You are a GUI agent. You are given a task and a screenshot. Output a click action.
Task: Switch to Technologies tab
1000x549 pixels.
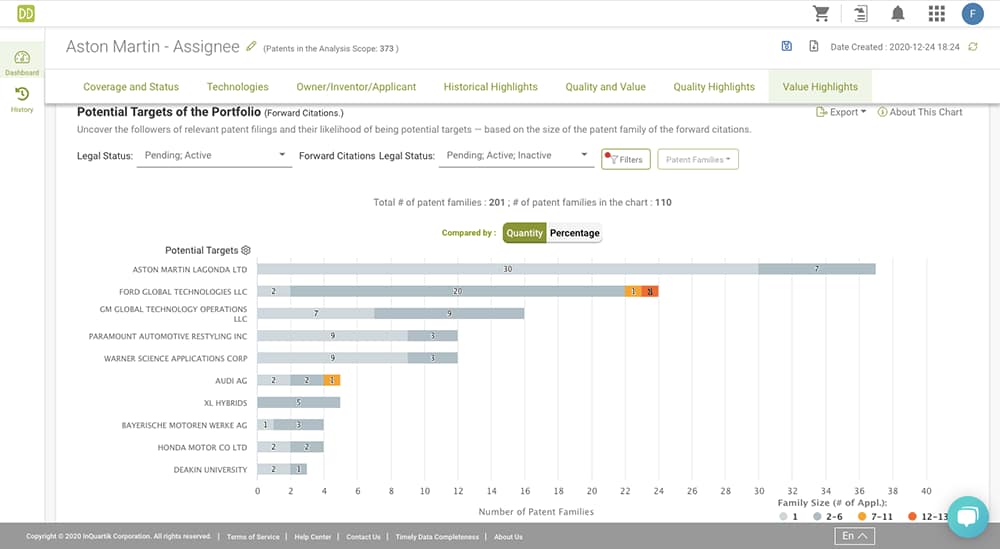[237, 87]
